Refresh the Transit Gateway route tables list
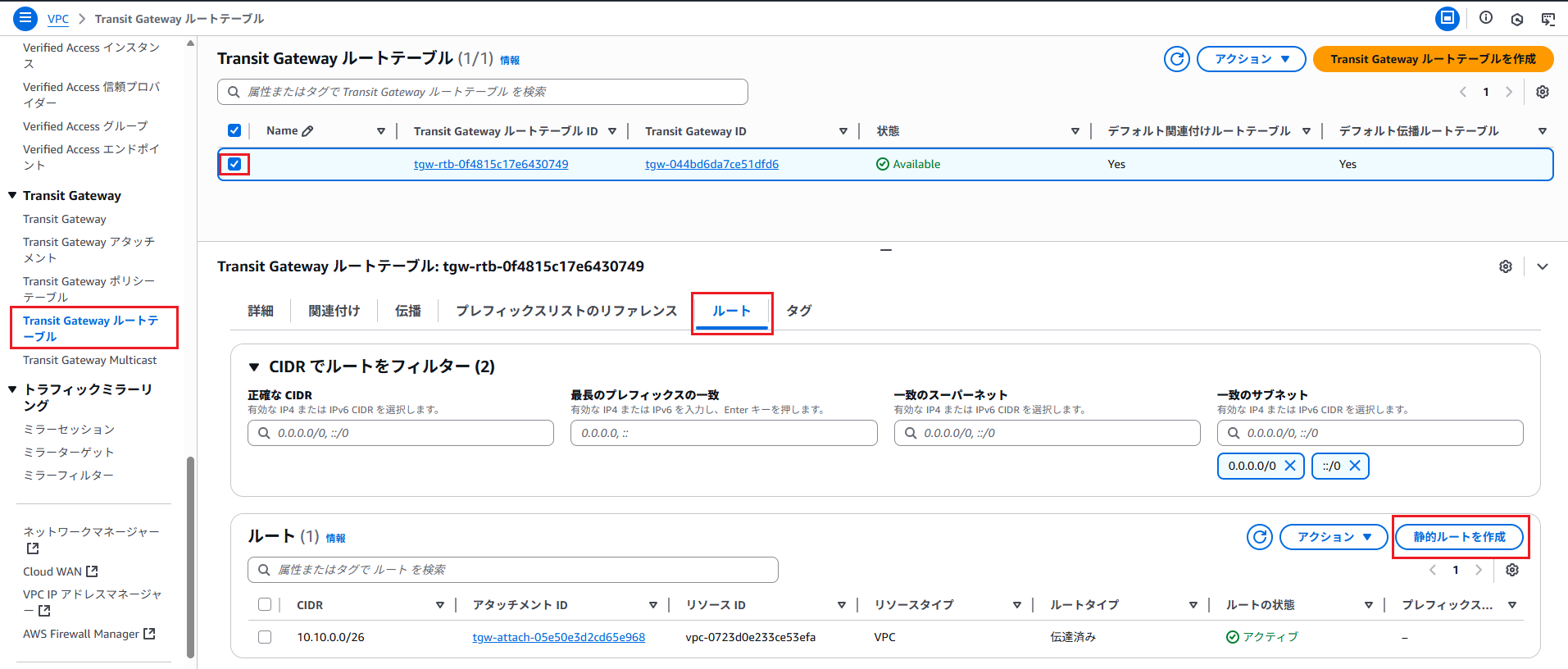This screenshot has width=1568, height=669. tap(1177, 59)
